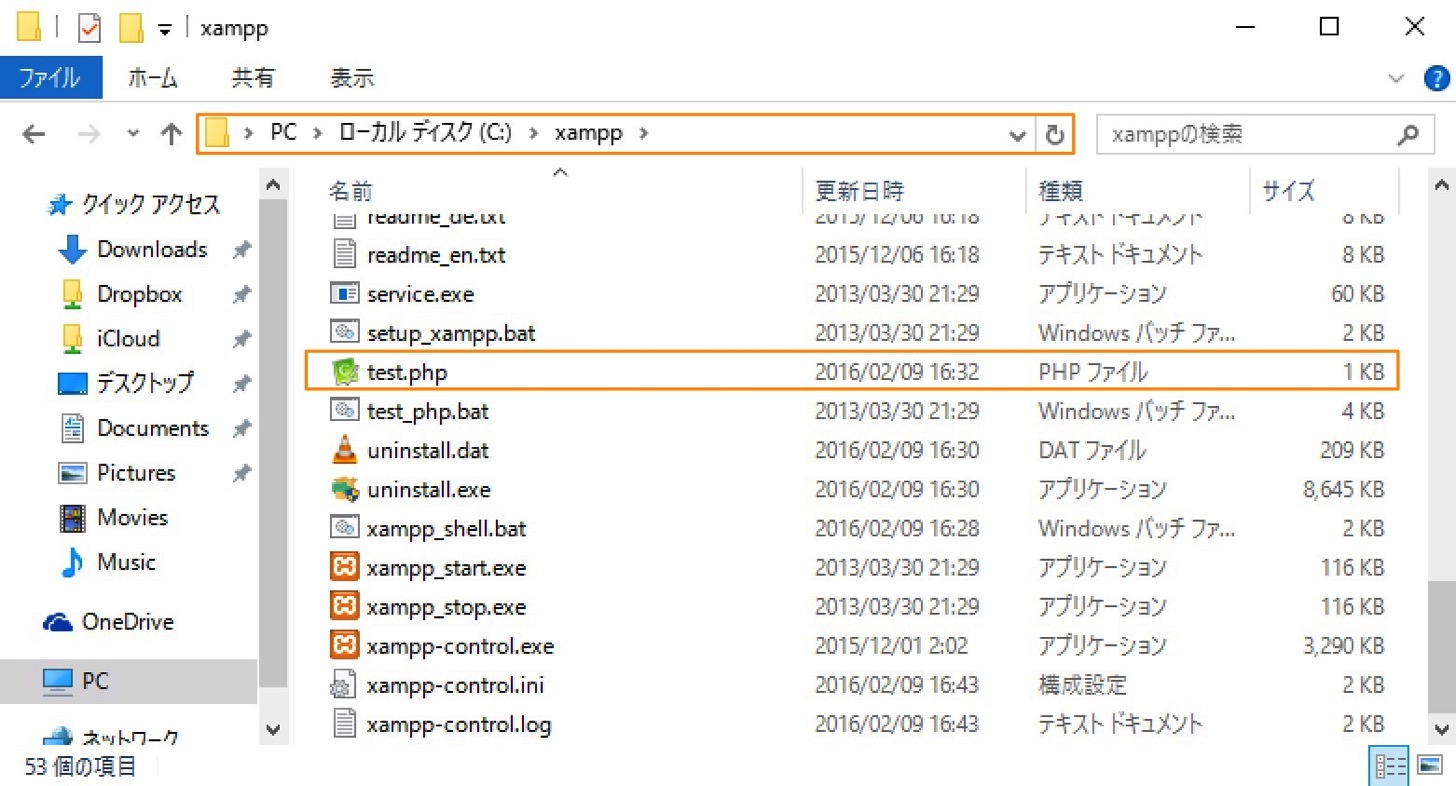This screenshot has width=1456, height=786.
Task: Click the file list scroll up arrow
Action: click(1441, 186)
